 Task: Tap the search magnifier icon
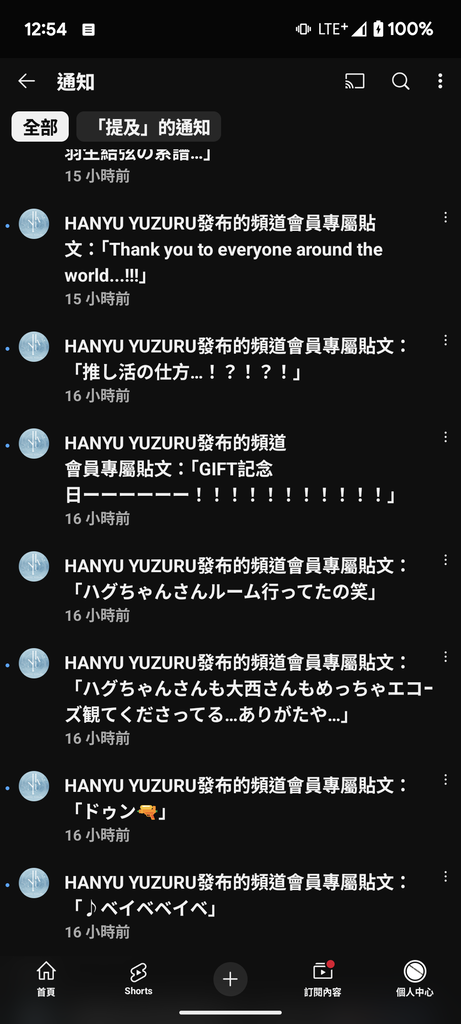[400, 81]
